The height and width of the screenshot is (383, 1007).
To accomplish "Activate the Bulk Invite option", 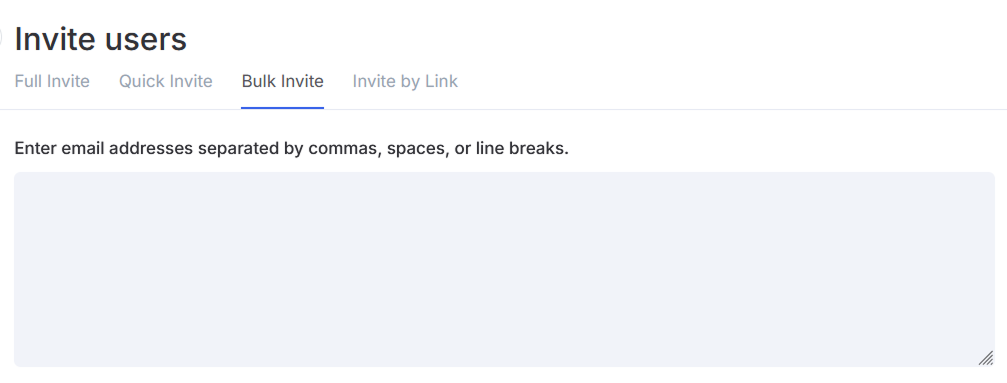I will [x=283, y=82].
